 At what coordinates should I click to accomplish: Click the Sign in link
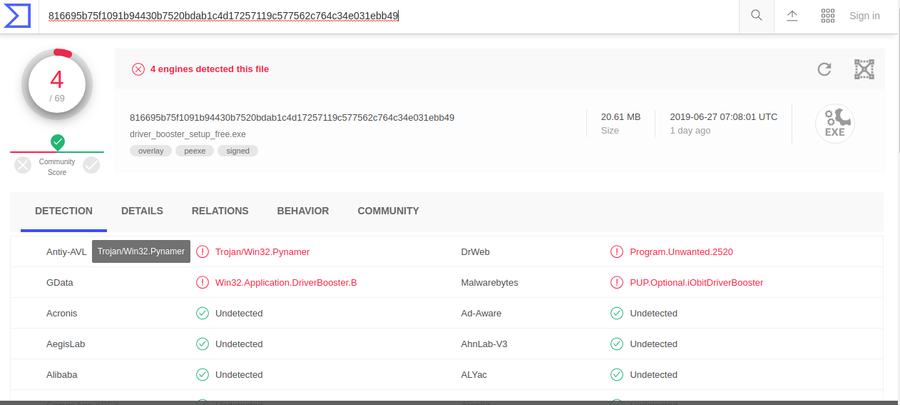click(x=864, y=16)
